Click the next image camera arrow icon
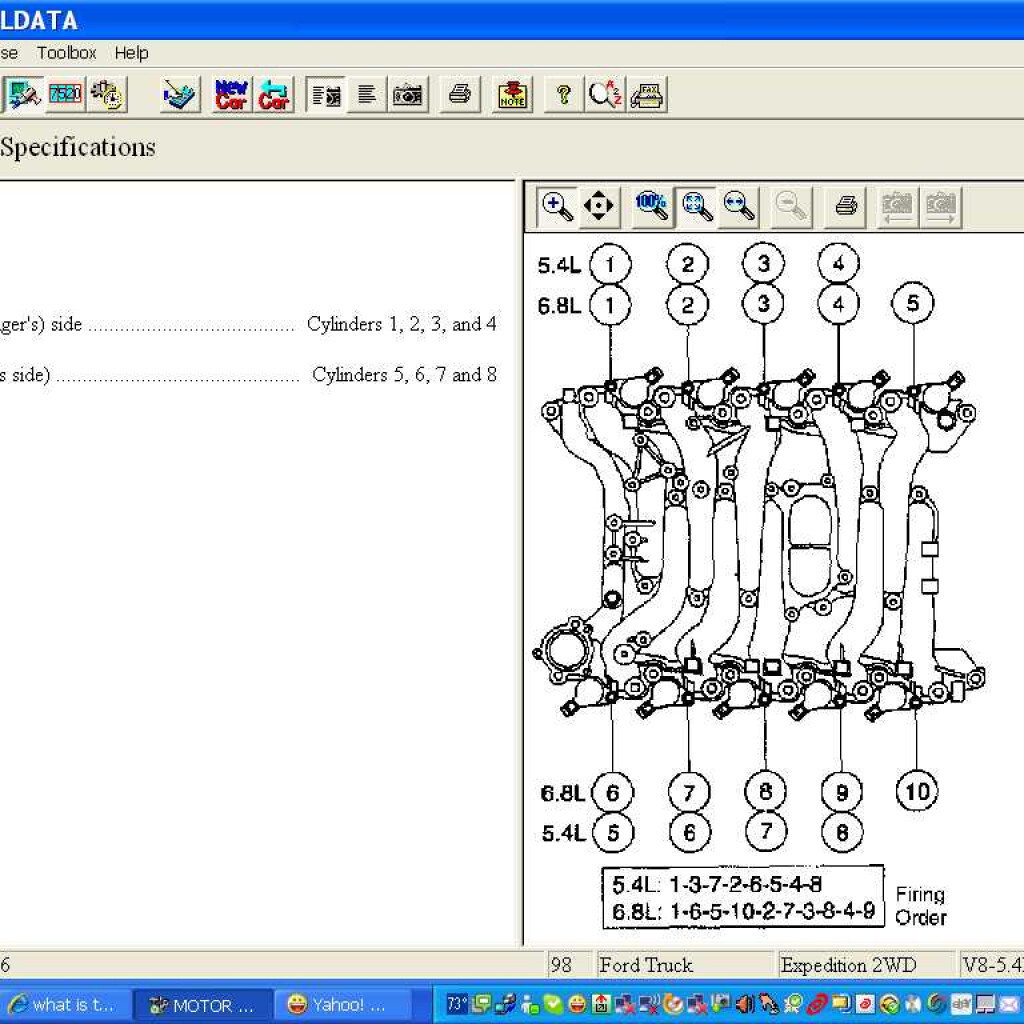1024x1024 pixels. [x=940, y=206]
